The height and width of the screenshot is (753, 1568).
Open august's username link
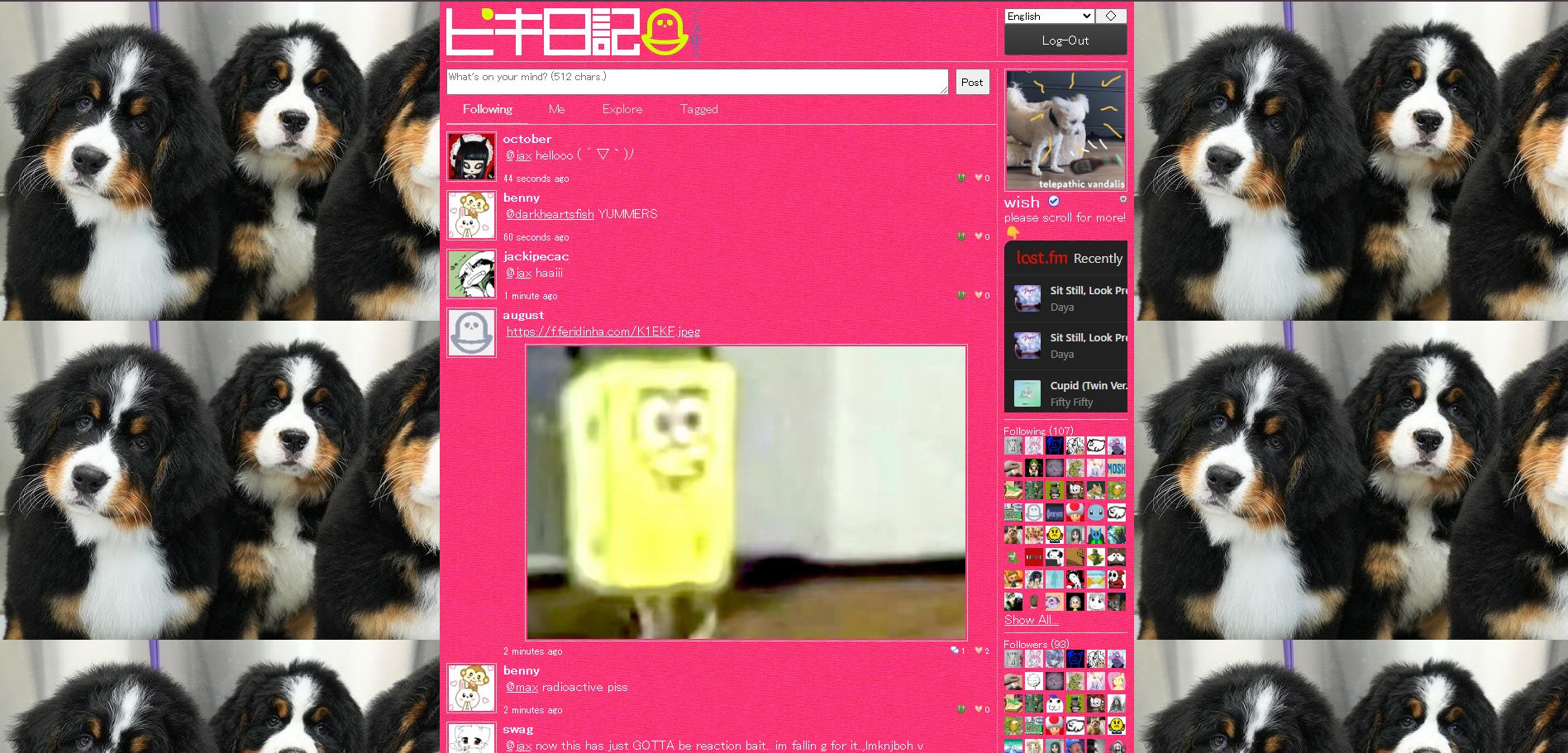[523, 315]
